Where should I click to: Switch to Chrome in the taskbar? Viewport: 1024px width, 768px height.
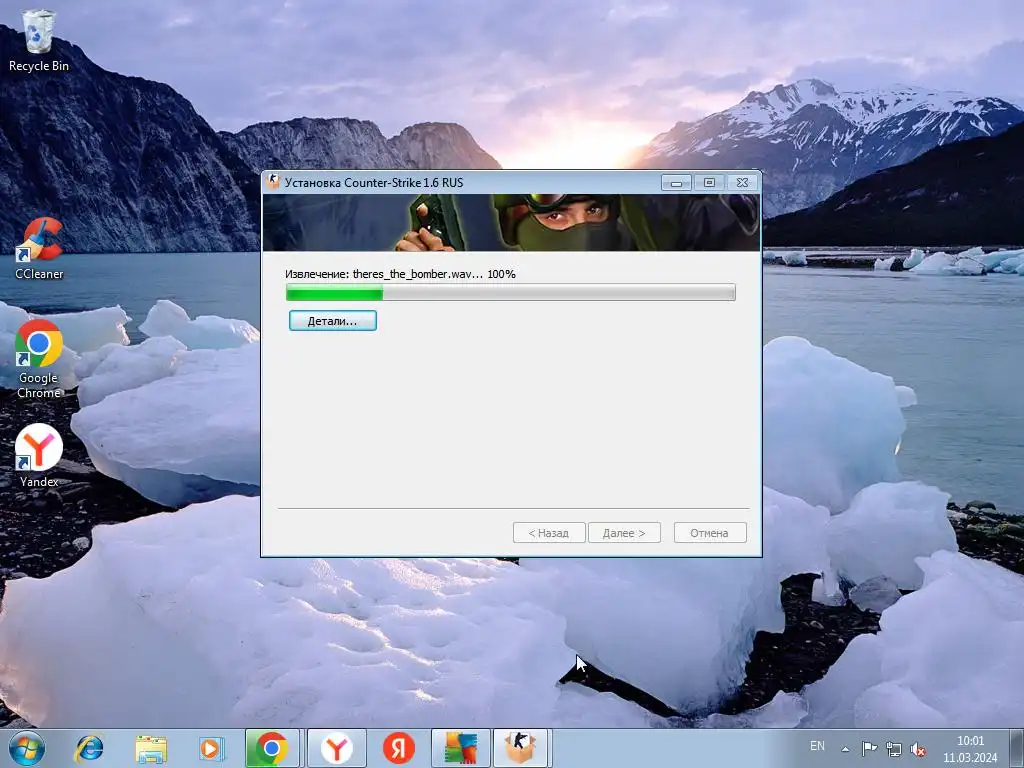pos(272,748)
